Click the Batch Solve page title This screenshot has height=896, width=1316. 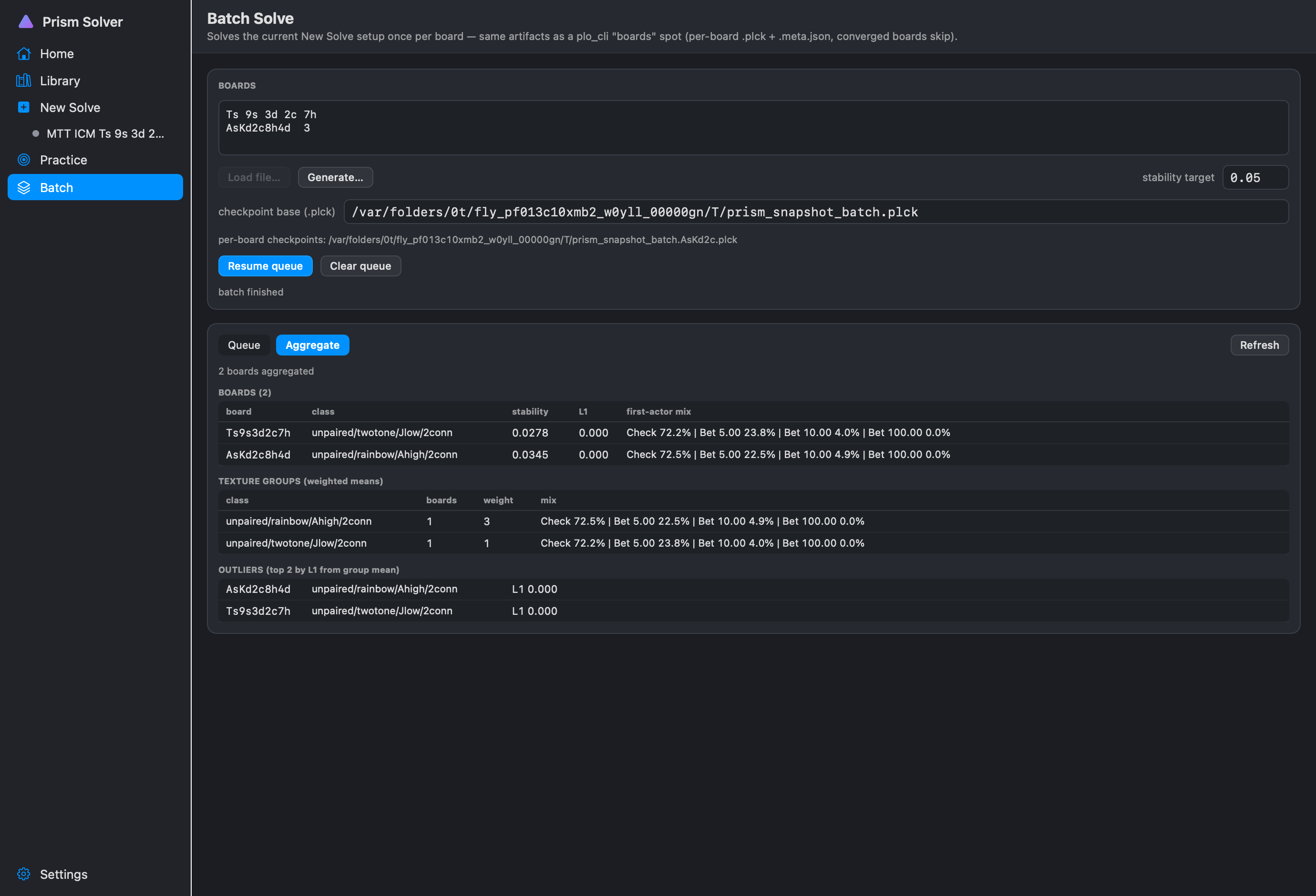coord(250,18)
